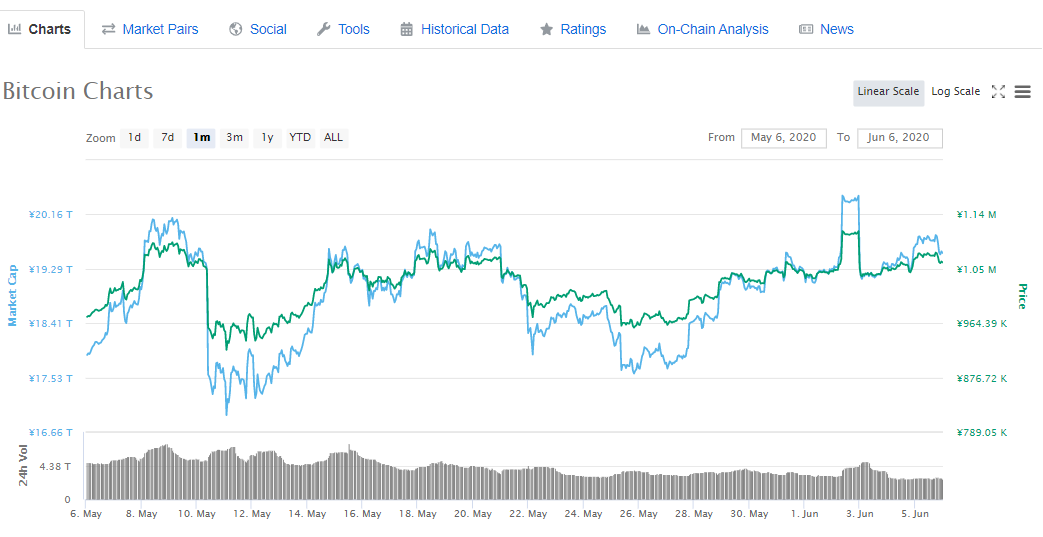Click the Tools wrench icon
The width and height of the screenshot is (1043, 537).
pyautogui.click(x=323, y=29)
